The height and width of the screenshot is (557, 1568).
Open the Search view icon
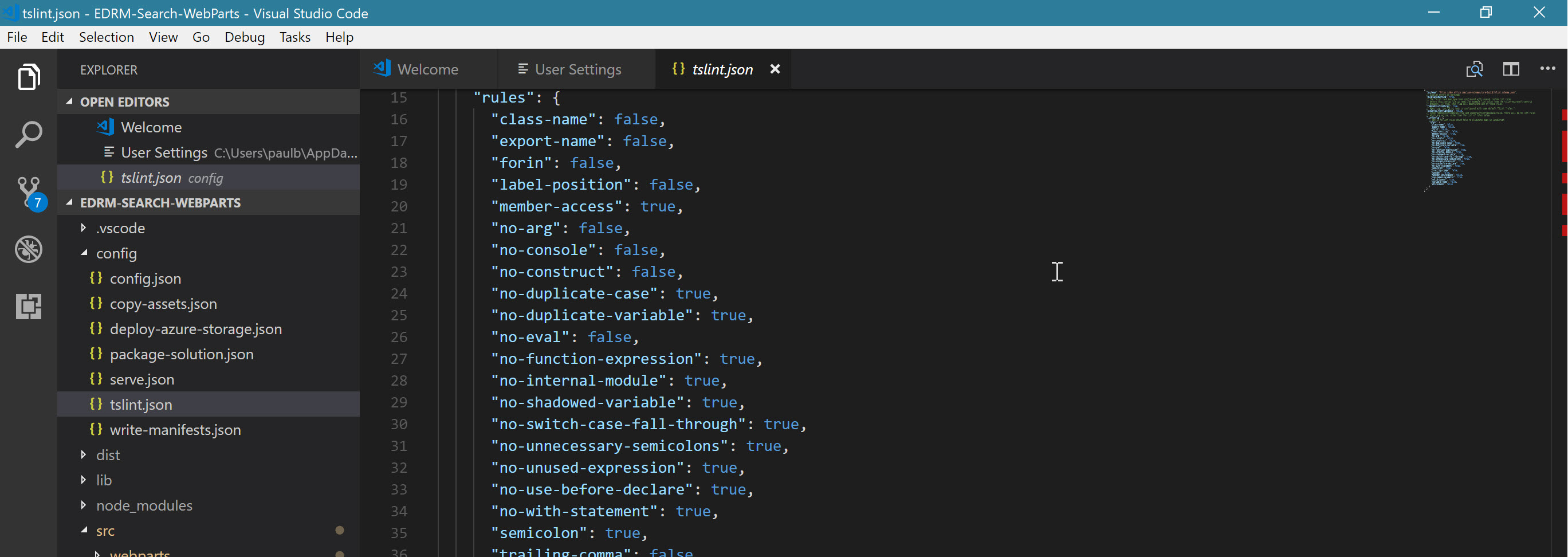point(29,135)
